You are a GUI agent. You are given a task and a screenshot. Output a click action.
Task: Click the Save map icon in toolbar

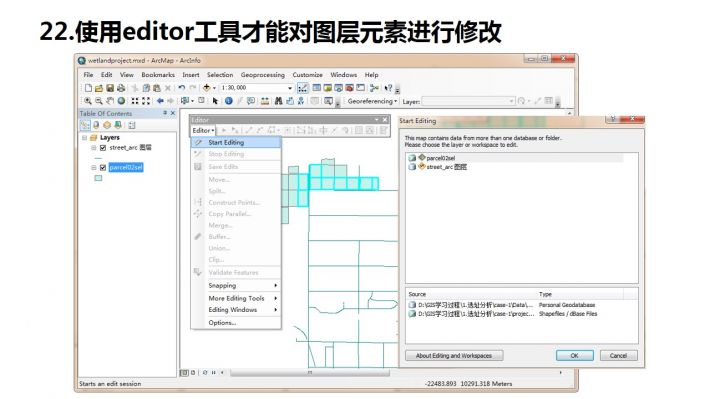110,88
